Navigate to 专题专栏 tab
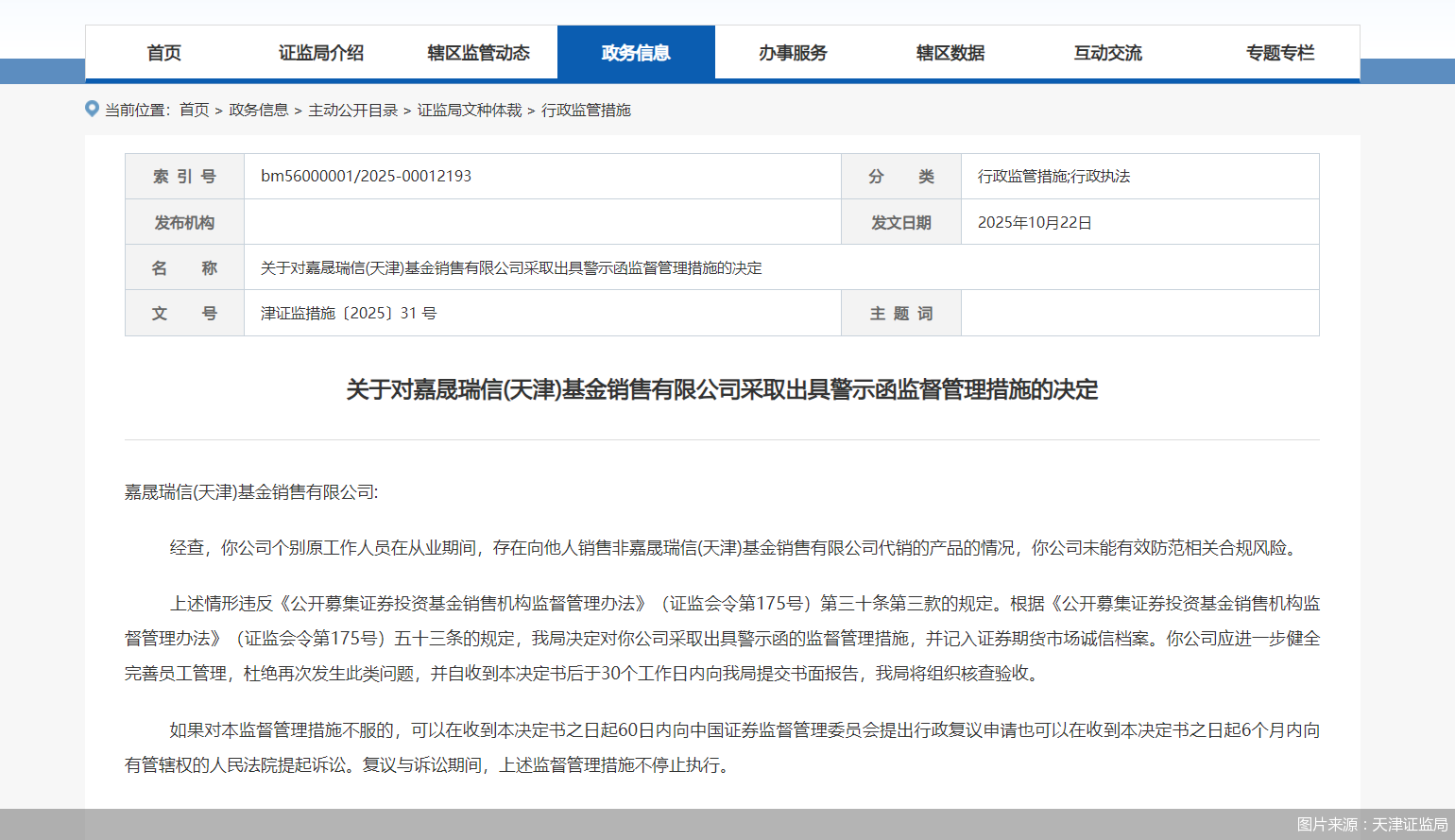The width and height of the screenshot is (1455, 840). point(1279,53)
